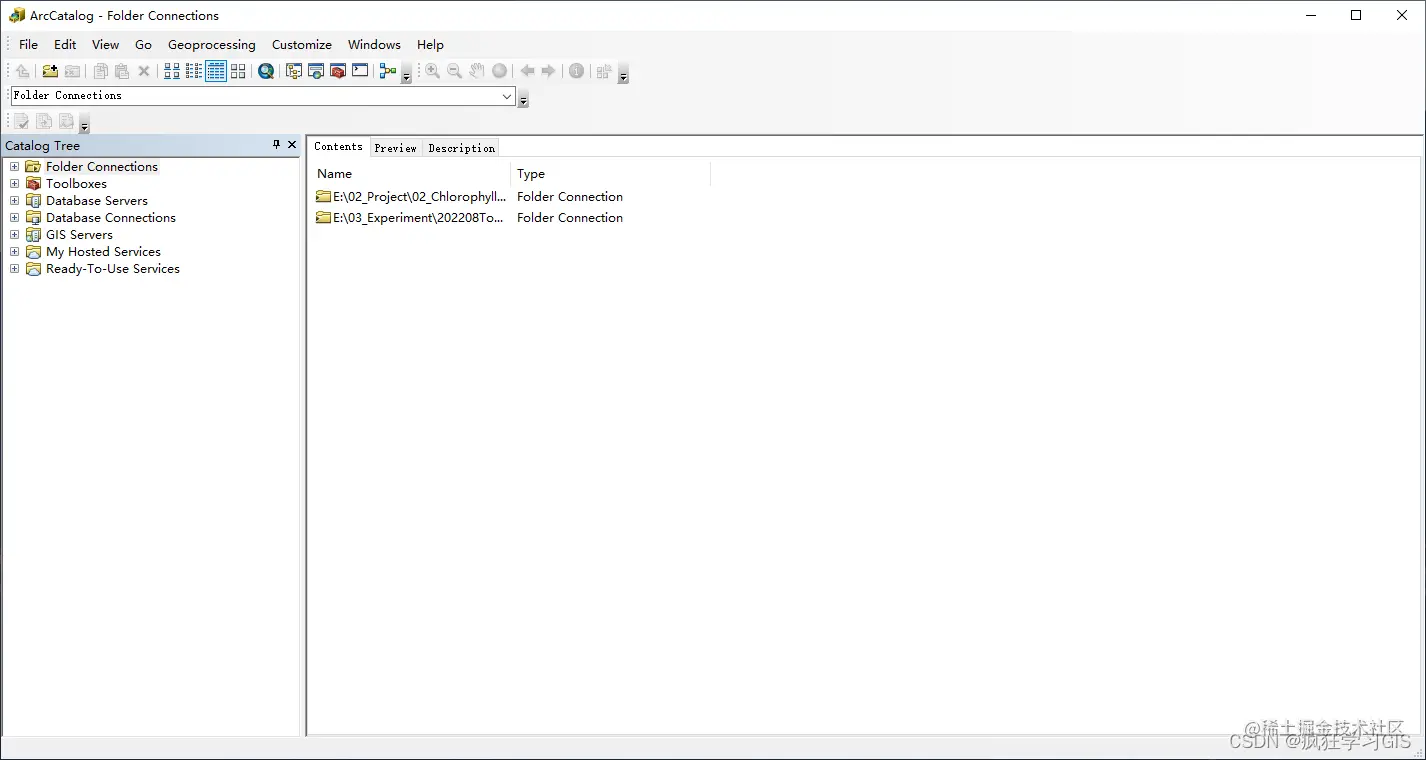Viewport: 1426px width, 760px height.
Task: Click the Validate Metadata icon
Action: pyautogui.click(x=22, y=121)
